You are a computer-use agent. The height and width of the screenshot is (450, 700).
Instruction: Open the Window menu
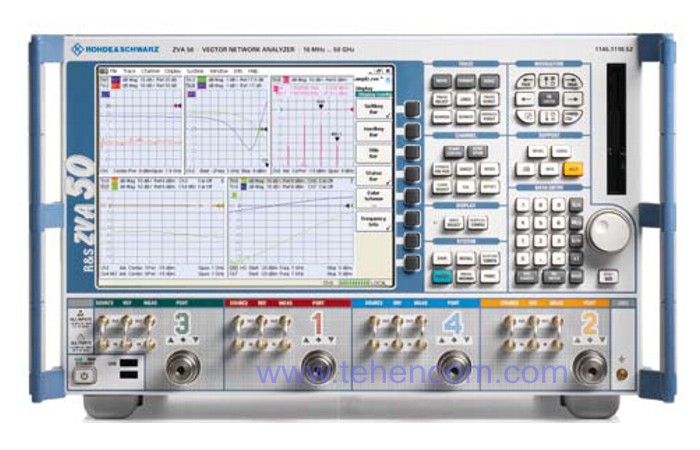[218, 71]
